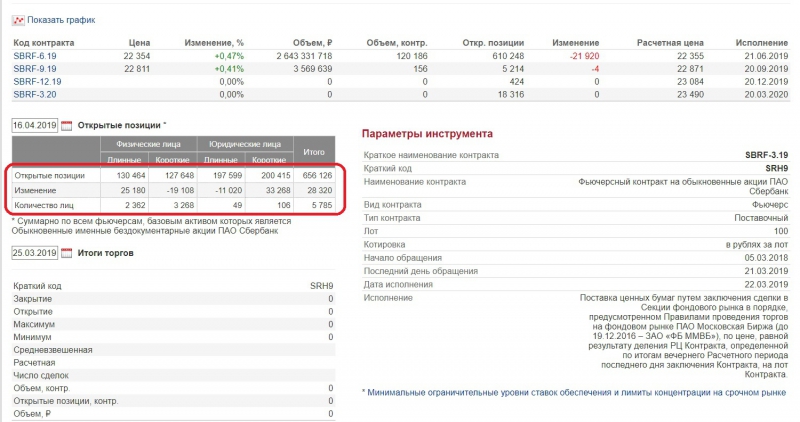Select execution date 20.09.2019
The height and width of the screenshot is (422, 800).
[x=766, y=69]
